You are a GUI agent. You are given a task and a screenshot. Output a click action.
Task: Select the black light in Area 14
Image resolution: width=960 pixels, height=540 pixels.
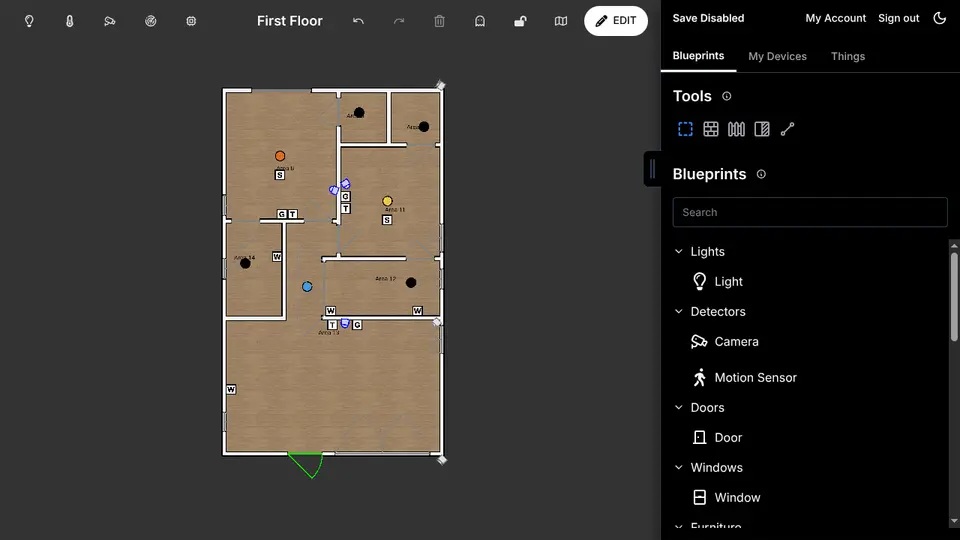tap(246, 263)
